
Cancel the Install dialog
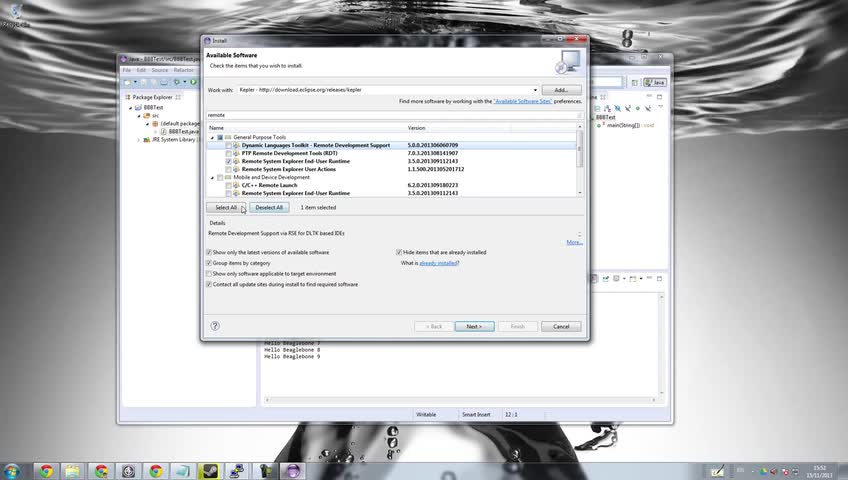click(561, 326)
